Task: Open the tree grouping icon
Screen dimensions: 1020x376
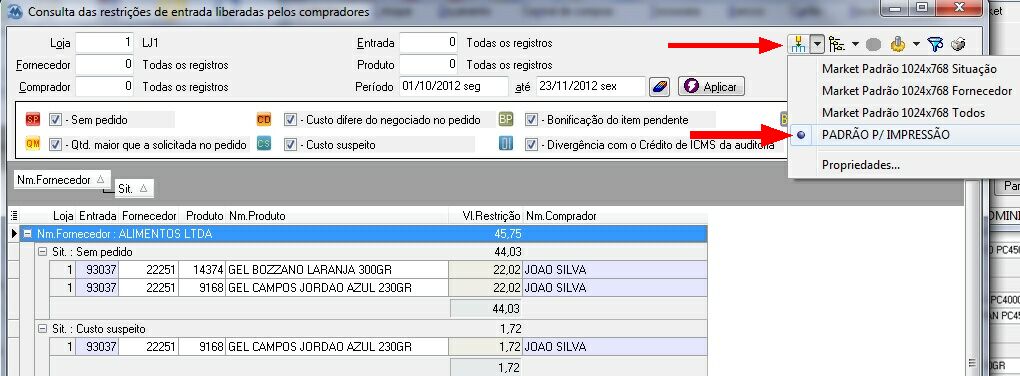Action: 837,44
